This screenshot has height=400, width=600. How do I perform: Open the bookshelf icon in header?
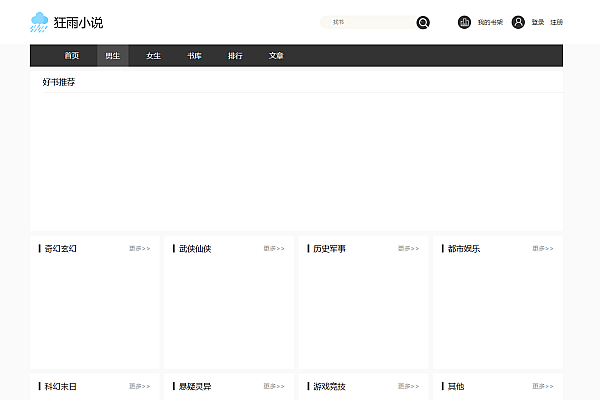click(464, 22)
